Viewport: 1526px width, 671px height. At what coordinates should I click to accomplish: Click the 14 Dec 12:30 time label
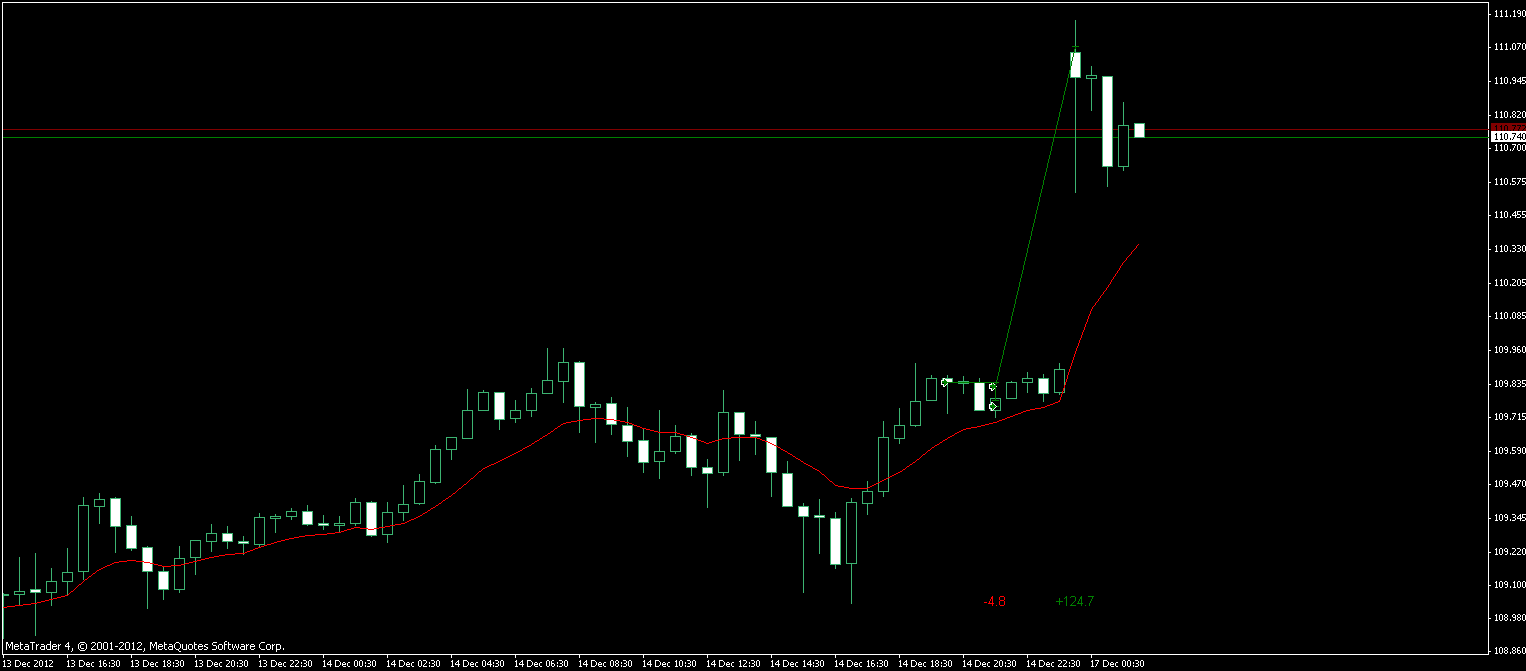pyautogui.click(x=732, y=662)
